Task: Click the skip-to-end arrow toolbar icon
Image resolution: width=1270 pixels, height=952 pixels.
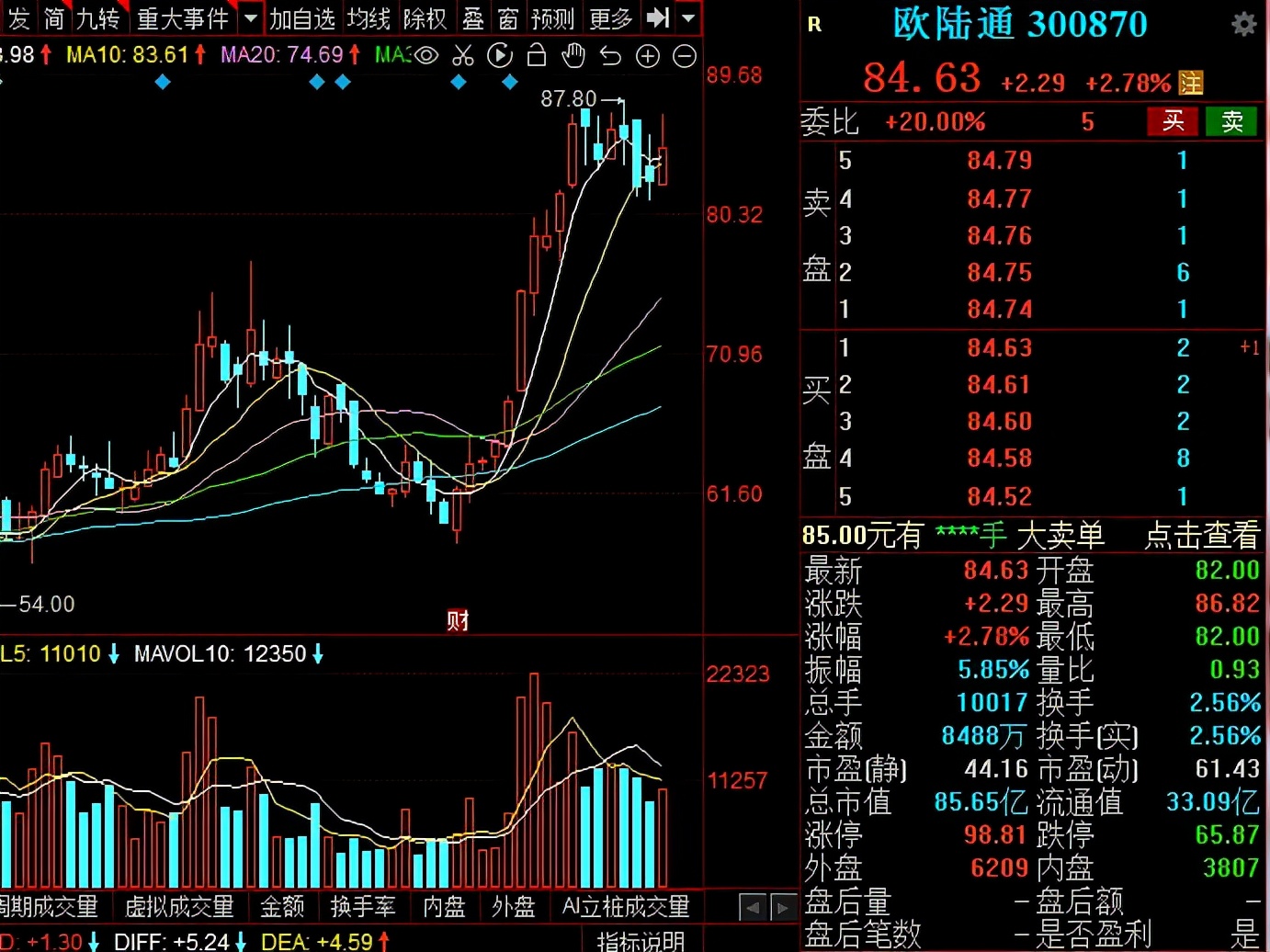Action: pos(658,17)
